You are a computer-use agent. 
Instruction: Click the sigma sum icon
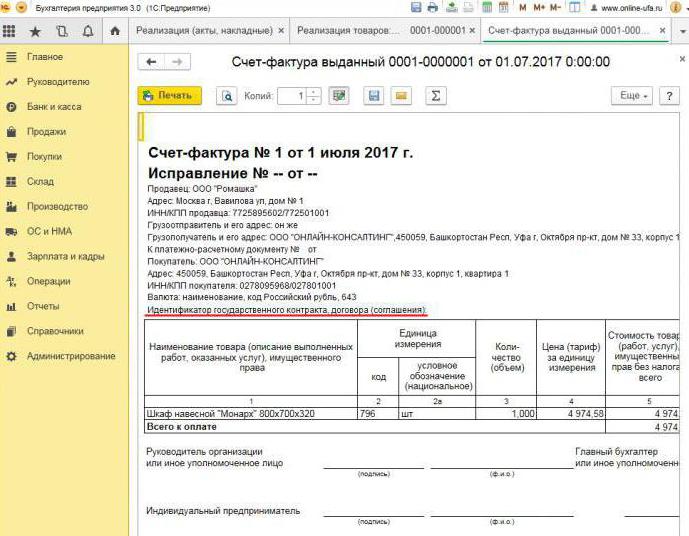pos(435,96)
